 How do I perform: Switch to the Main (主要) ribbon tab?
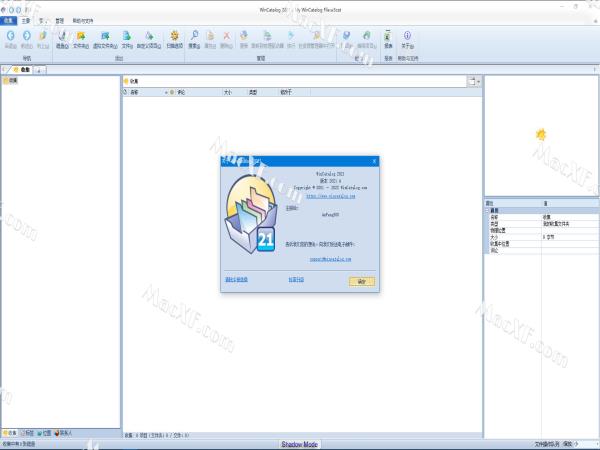26,21
